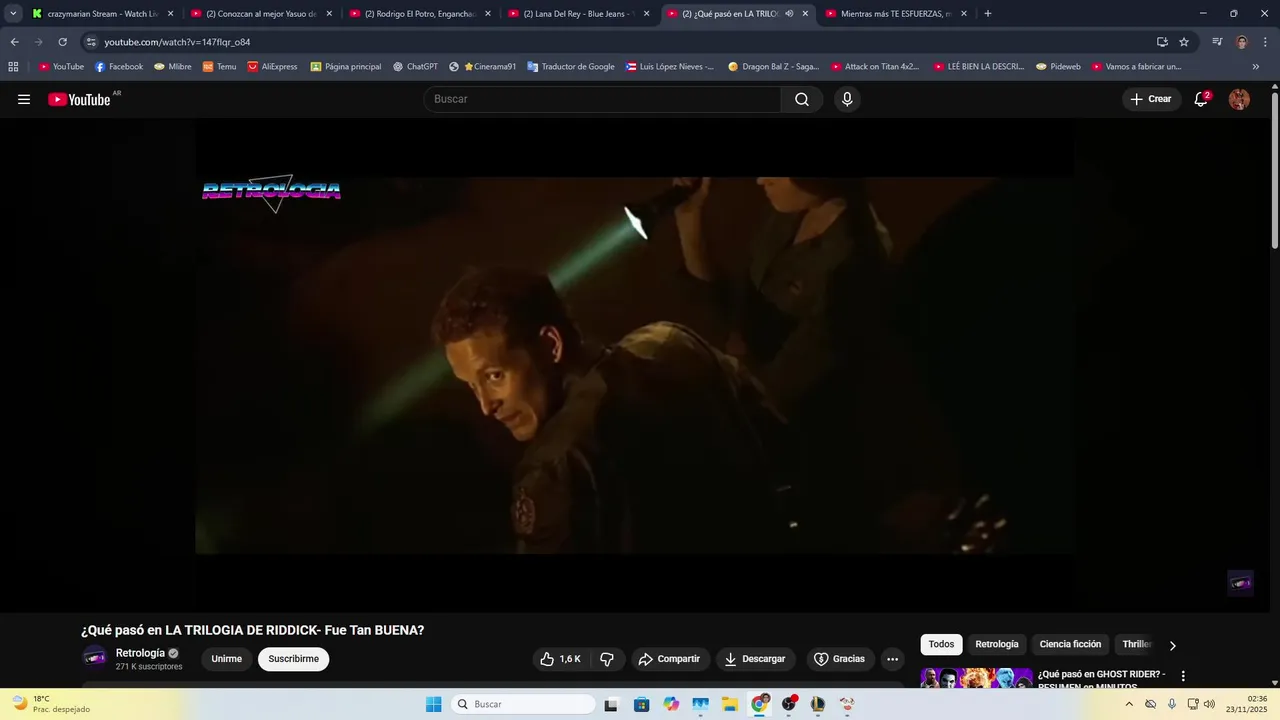Click the video player to pause

pyautogui.click(x=634, y=366)
